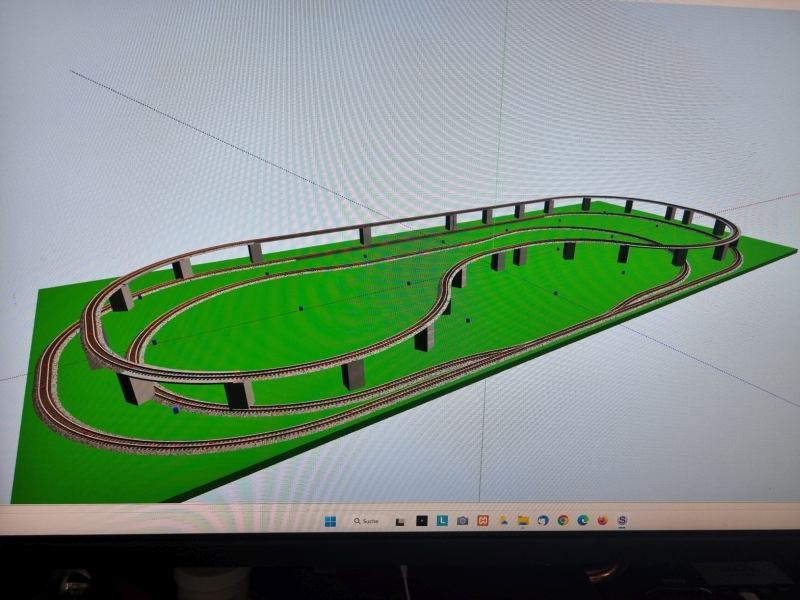Open the Camera app from the taskbar
The width and height of the screenshot is (800, 600).
pos(462,521)
